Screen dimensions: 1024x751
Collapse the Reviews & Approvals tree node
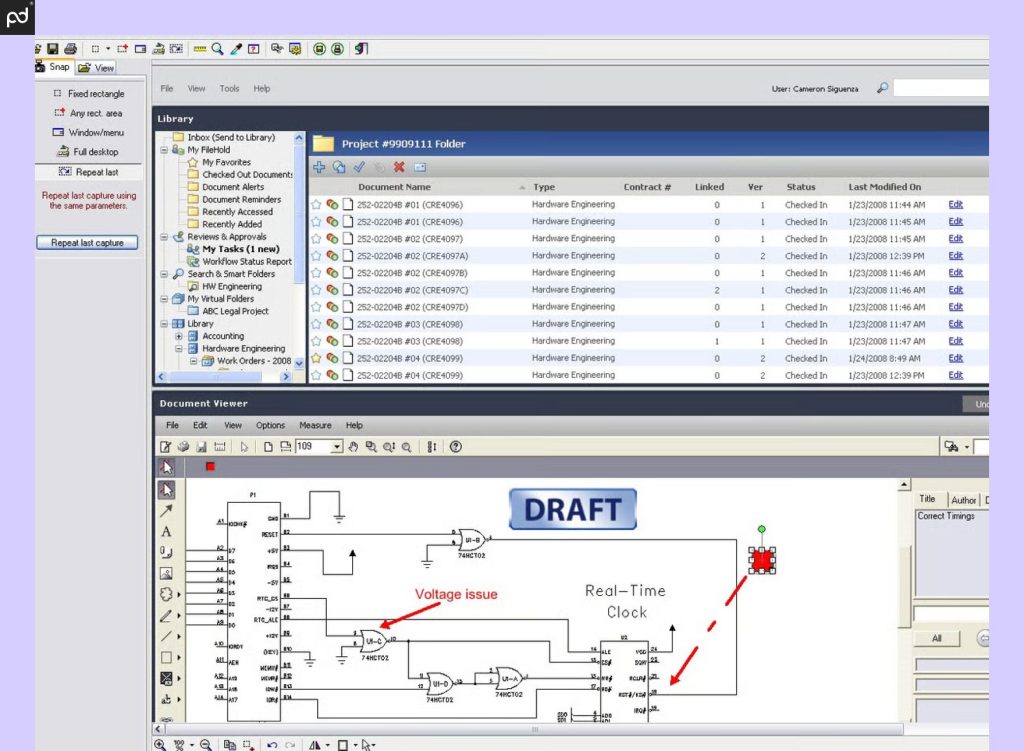click(164, 236)
